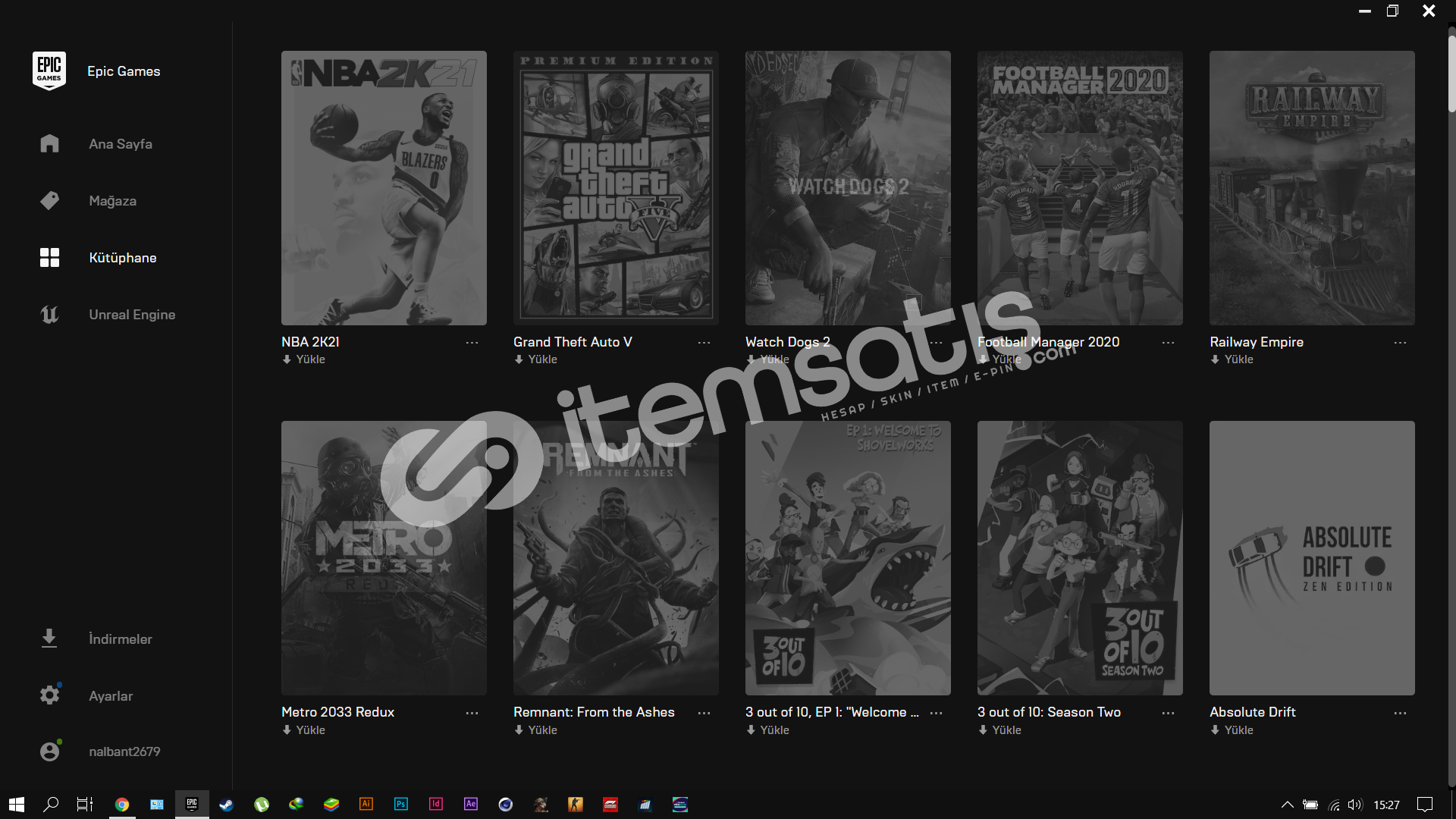1456x819 pixels.
Task: Open options menu for Remnant: From the Ashes
Action: pos(704,712)
